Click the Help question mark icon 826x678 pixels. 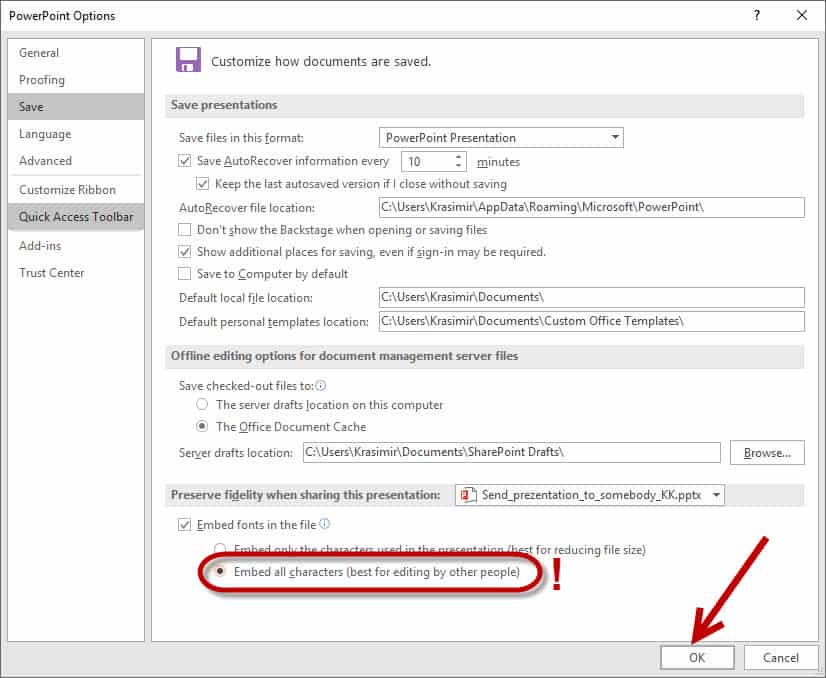coord(756,15)
